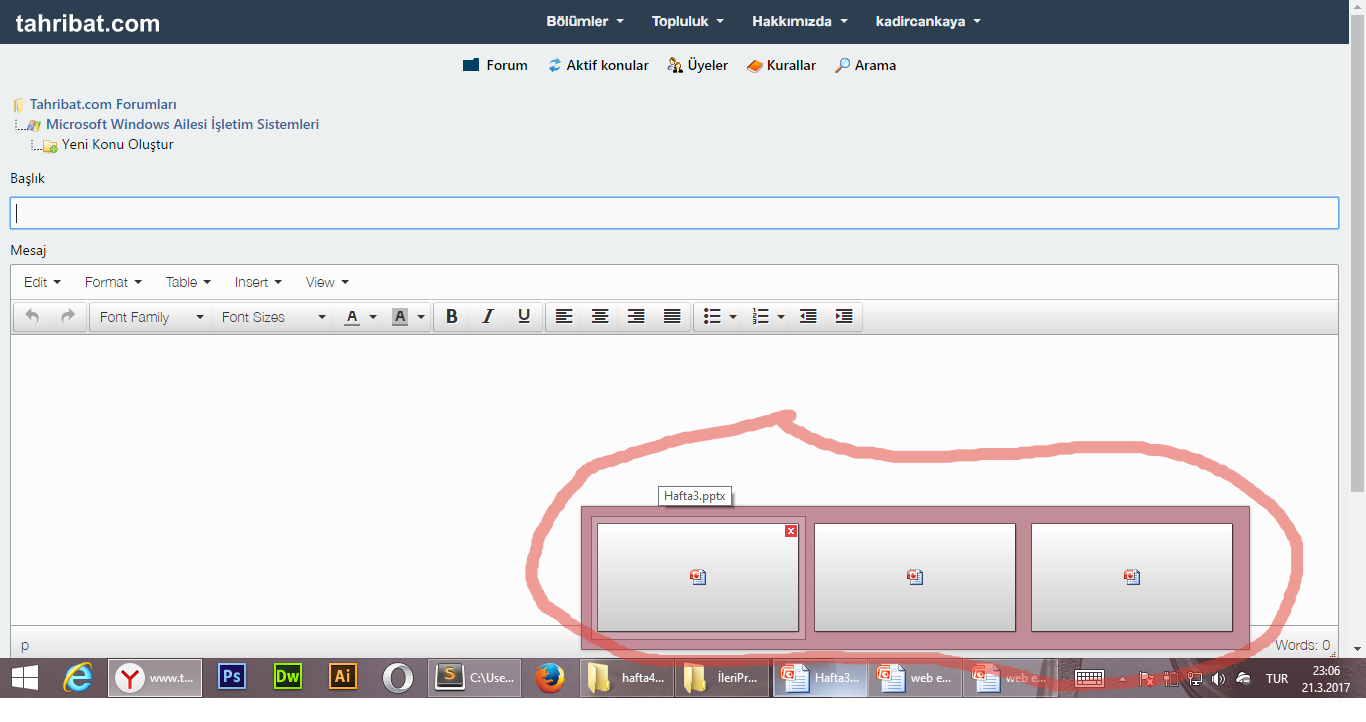Switch to the Sublime Text C:\Use... window
1366x722 pixels.
click(476, 678)
